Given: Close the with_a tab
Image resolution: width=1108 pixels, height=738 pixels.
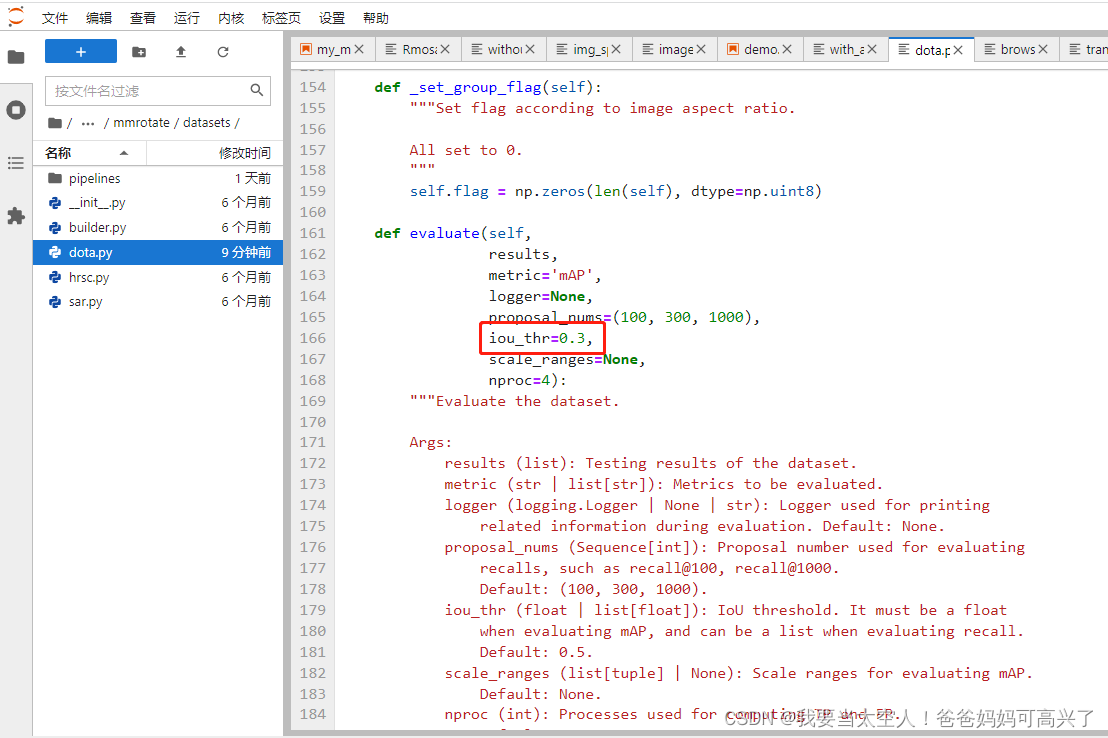Looking at the screenshot, I should tap(872, 49).
